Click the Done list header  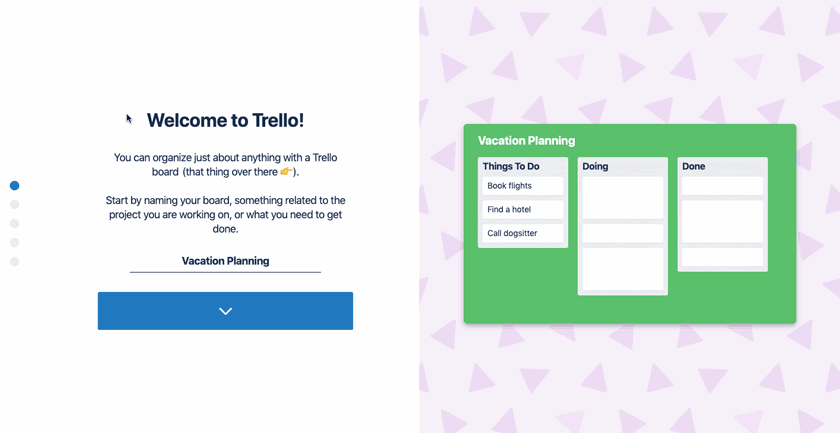(x=694, y=166)
